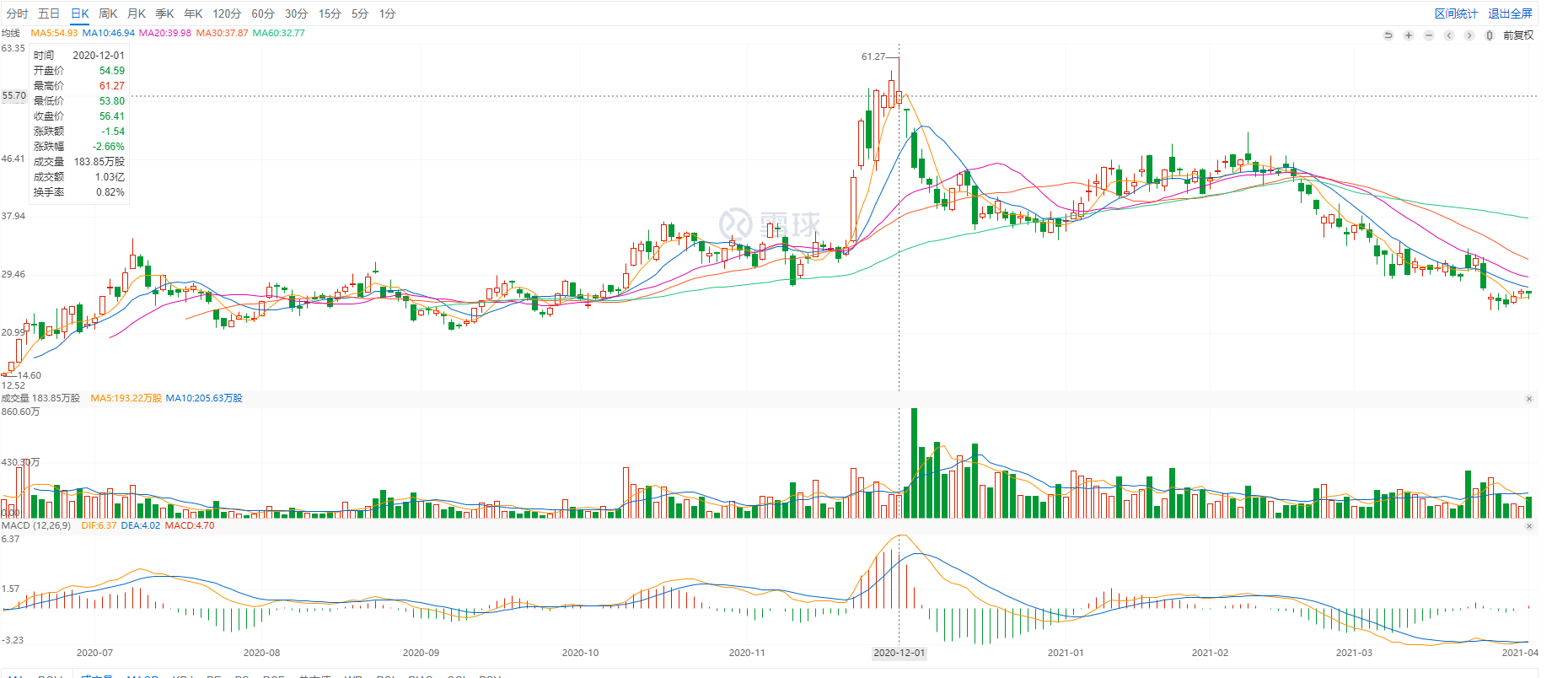
Task: Select the 5分 period tab
Action: (360, 13)
